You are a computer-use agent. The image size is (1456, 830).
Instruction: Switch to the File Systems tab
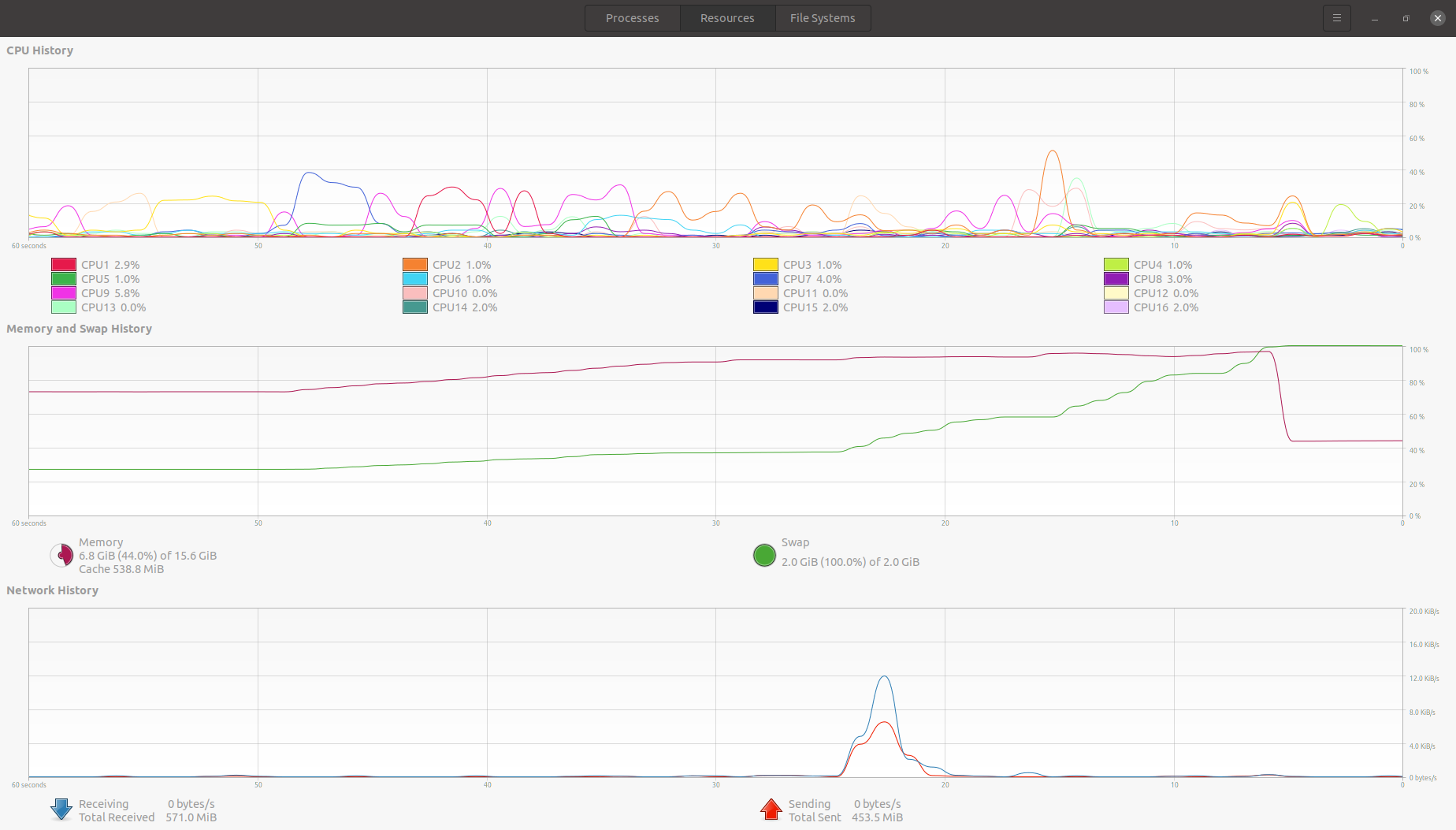(x=823, y=17)
